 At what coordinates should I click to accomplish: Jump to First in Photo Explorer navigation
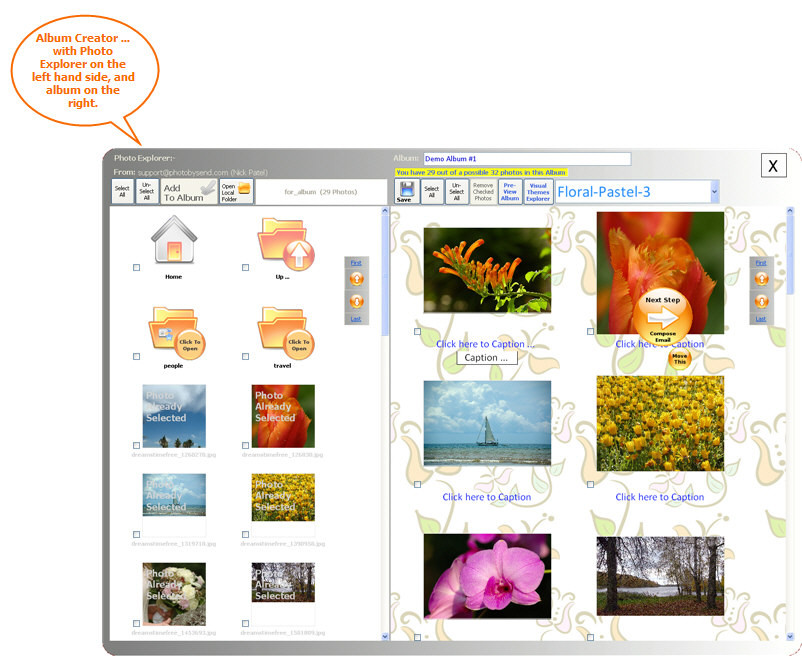pos(356,263)
